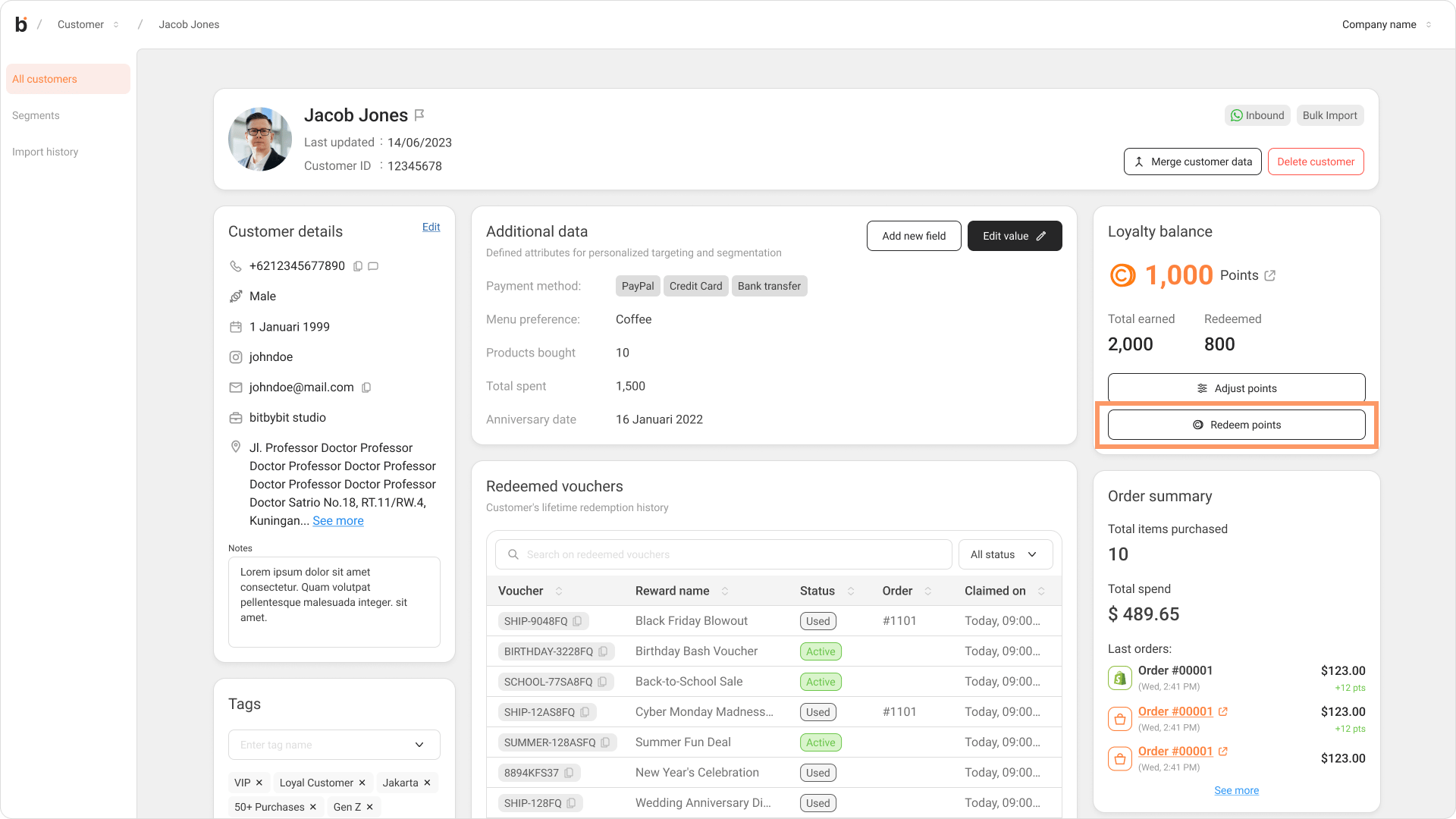Click Active status in Birthday Bash Voucher row
Screen dimensions: 1456x819
[821, 651]
